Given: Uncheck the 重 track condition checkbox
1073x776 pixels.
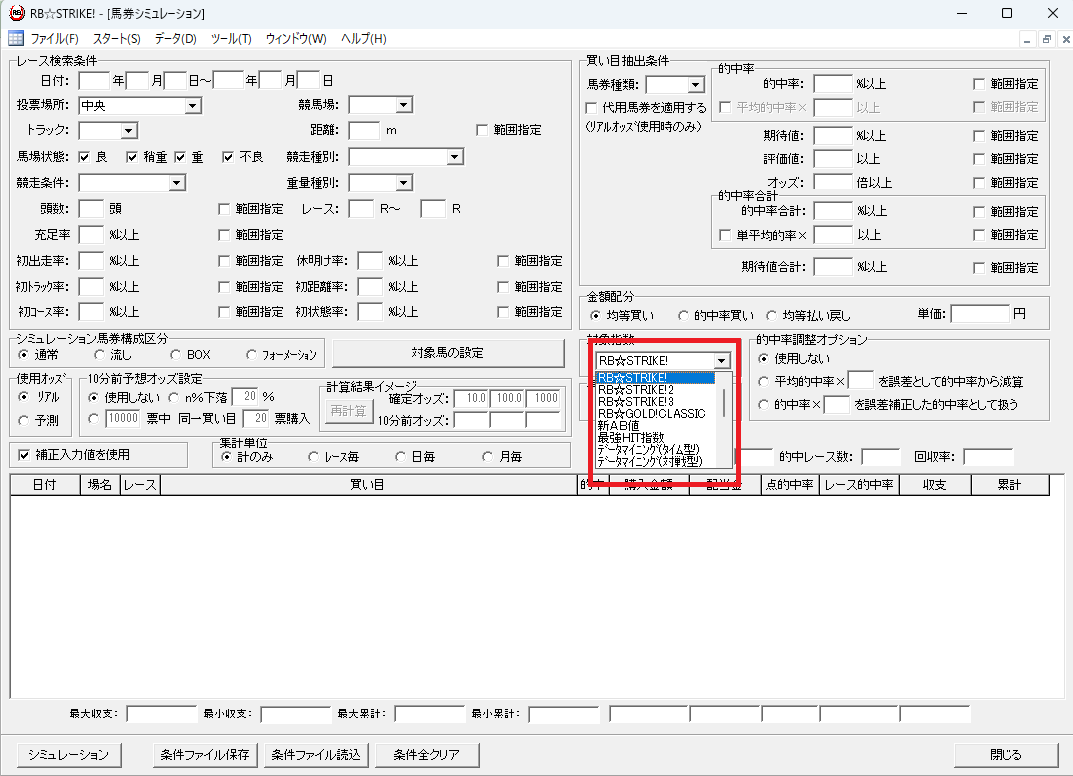Looking at the screenshot, I should 180,157.
